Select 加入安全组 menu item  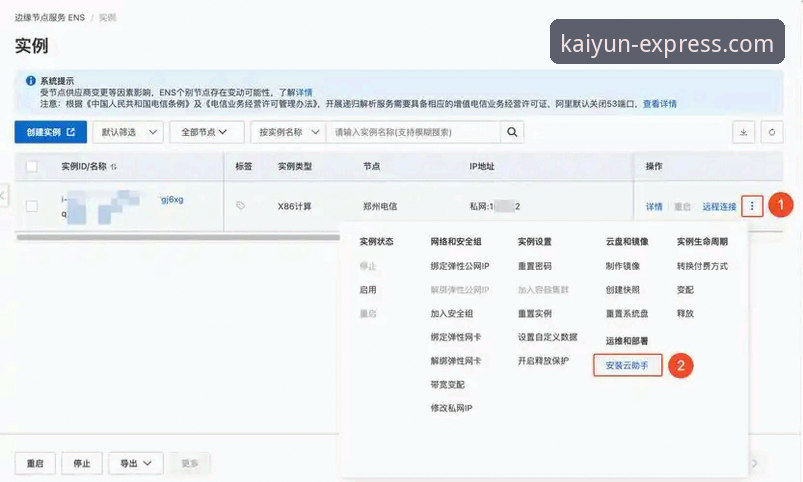(452, 313)
